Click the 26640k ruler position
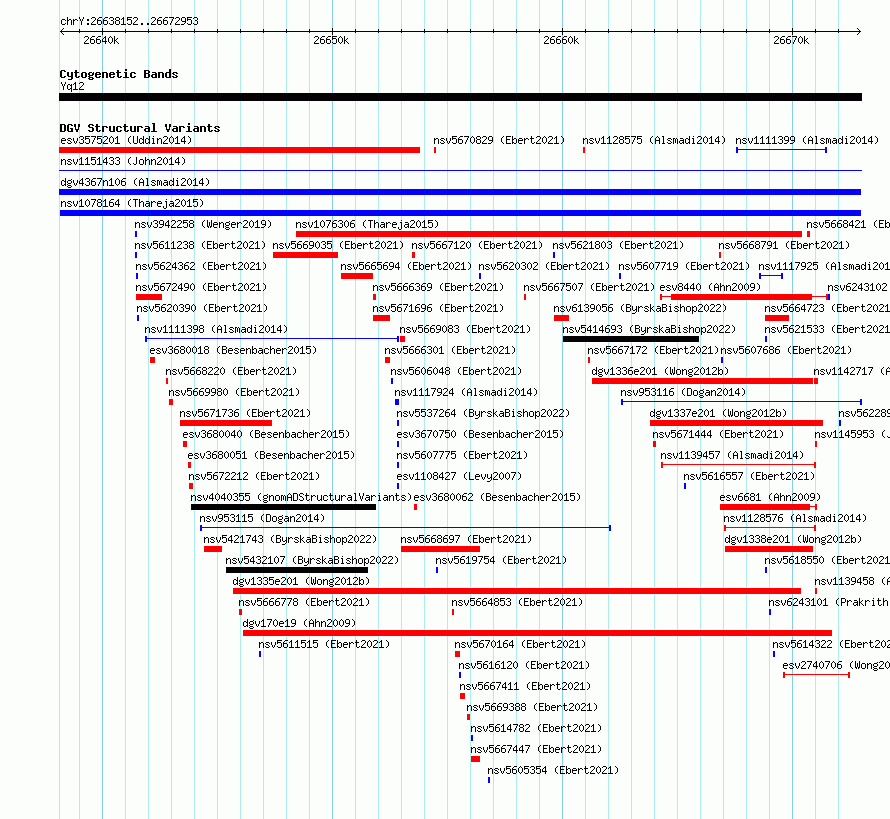 coord(101,40)
